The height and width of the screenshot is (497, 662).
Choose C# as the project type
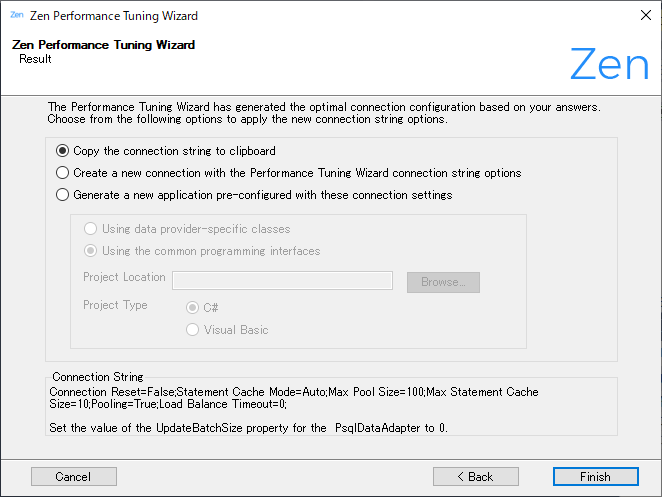[192, 308]
